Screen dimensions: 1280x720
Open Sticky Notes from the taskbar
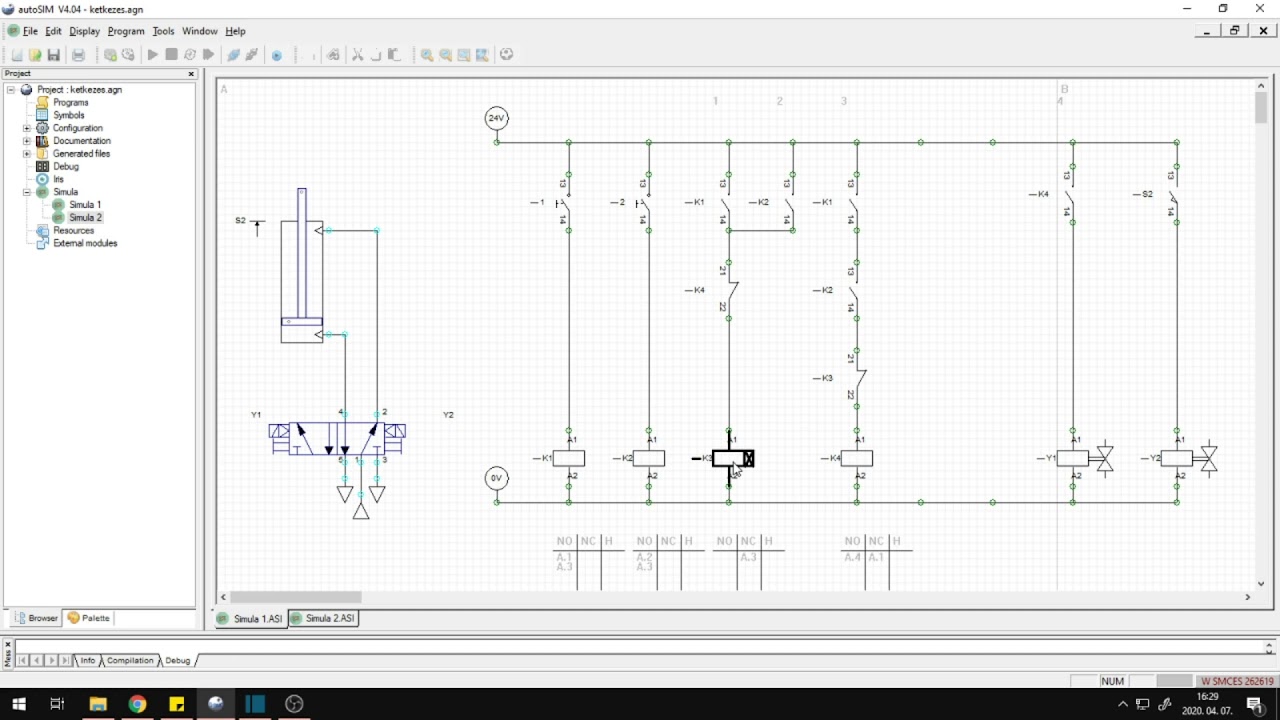pyautogui.click(x=176, y=704)
